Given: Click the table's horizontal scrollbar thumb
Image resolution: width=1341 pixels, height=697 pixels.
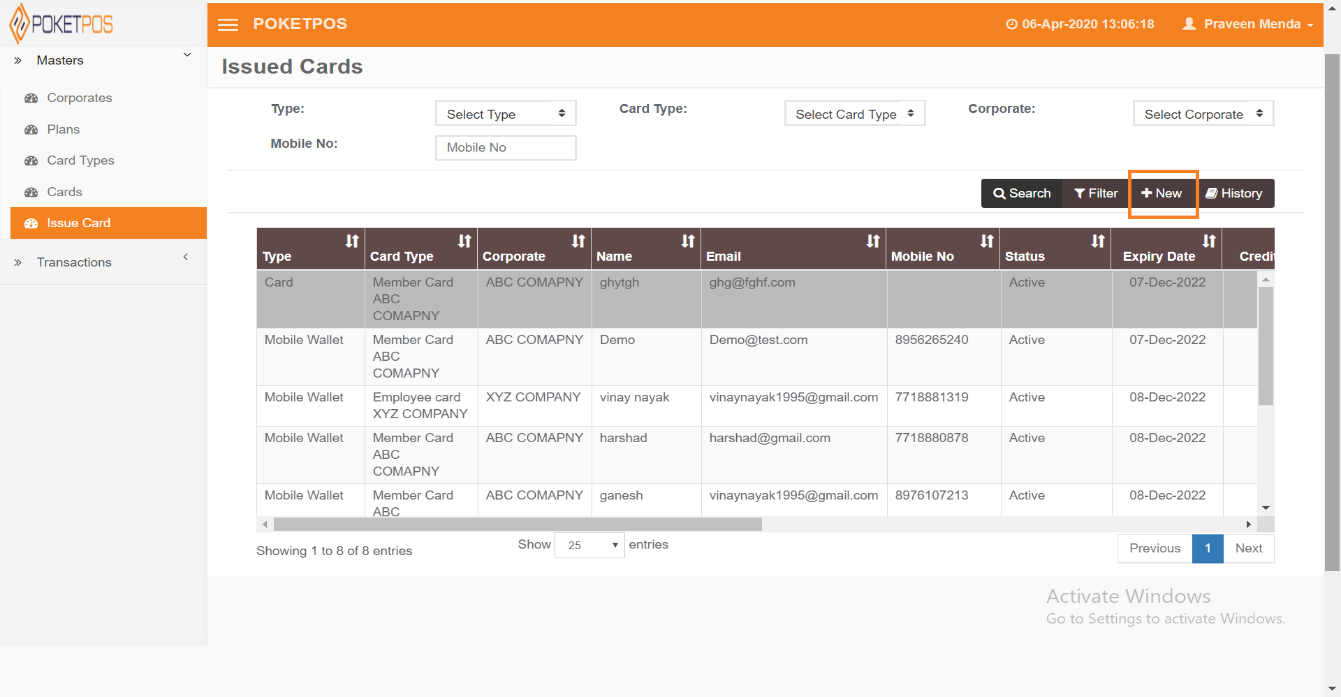Looking at the screenshot, I should [x=518, y=524].
